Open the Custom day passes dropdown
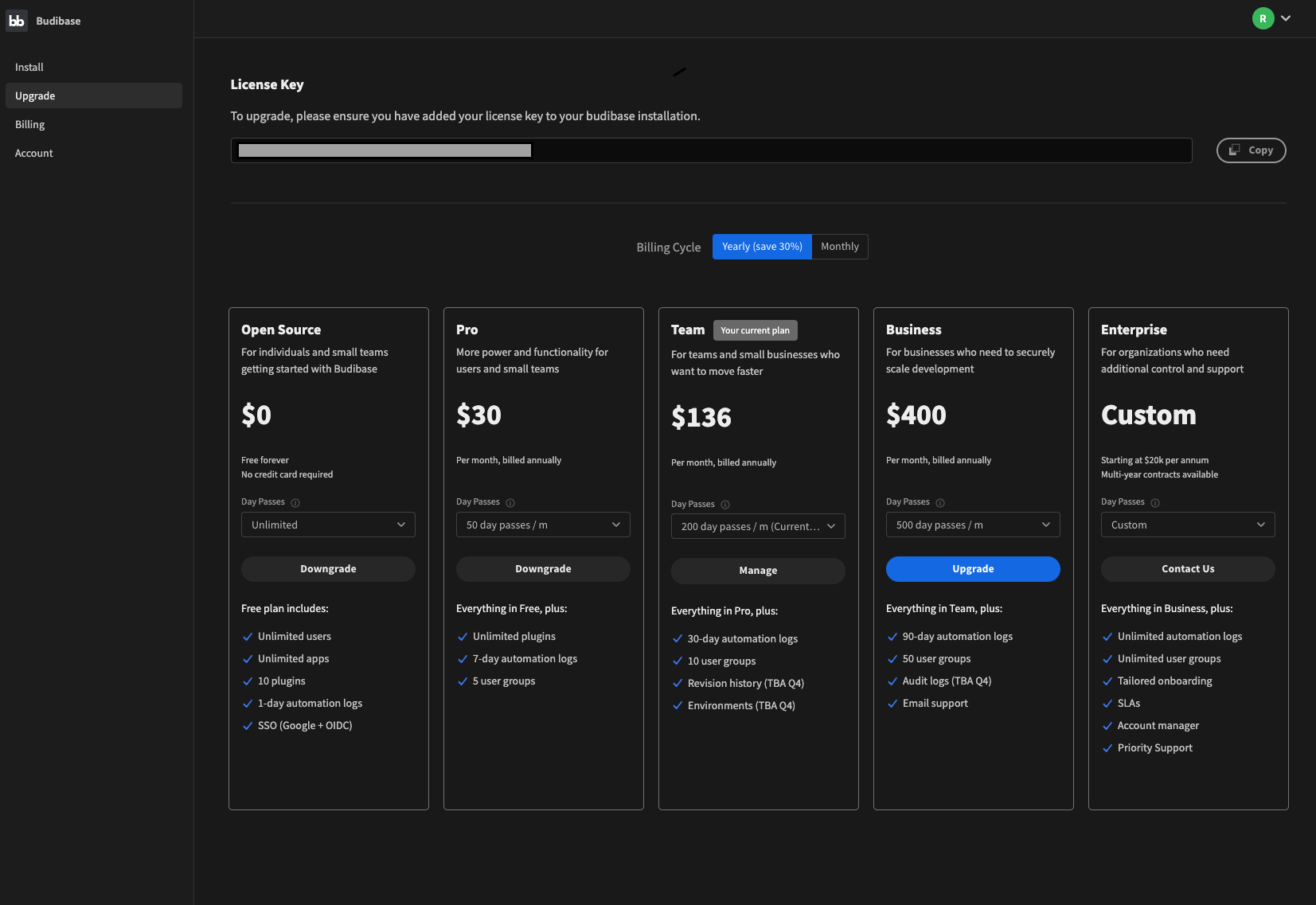 click(1188, 525)
